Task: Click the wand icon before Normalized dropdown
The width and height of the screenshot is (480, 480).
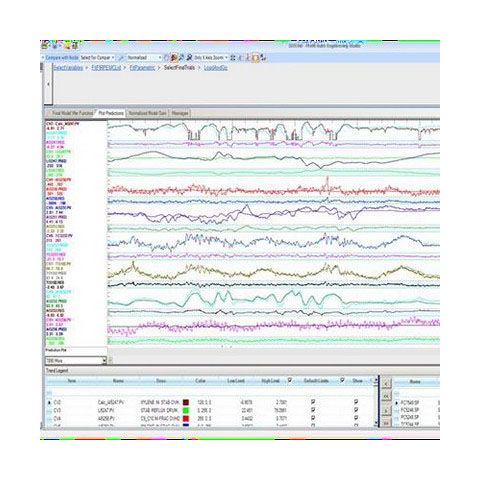Action: tap(120, 58)
